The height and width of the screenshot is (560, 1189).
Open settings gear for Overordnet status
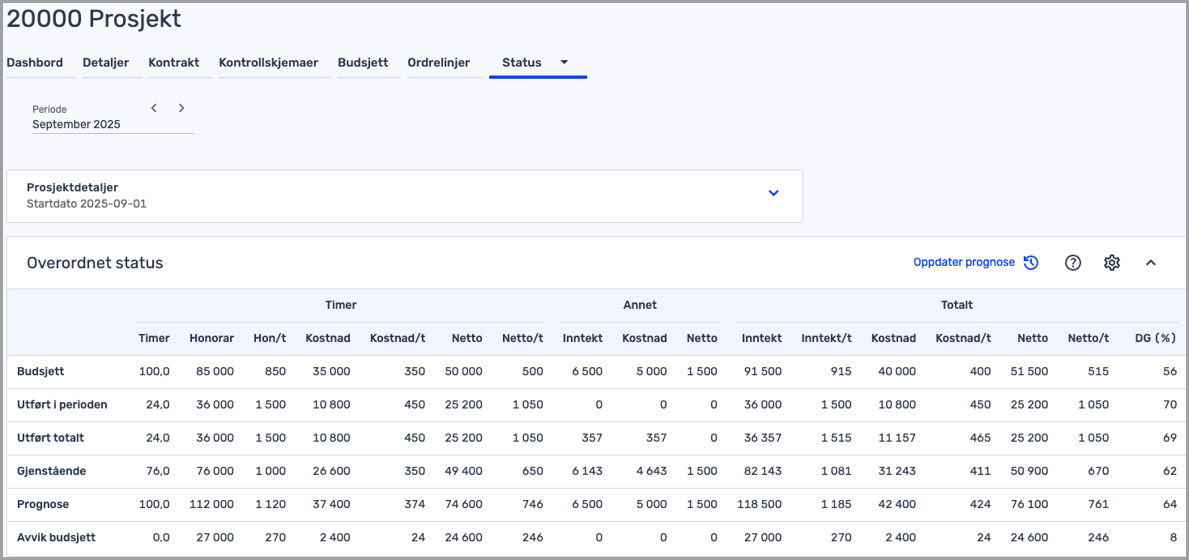[1112, 263]
